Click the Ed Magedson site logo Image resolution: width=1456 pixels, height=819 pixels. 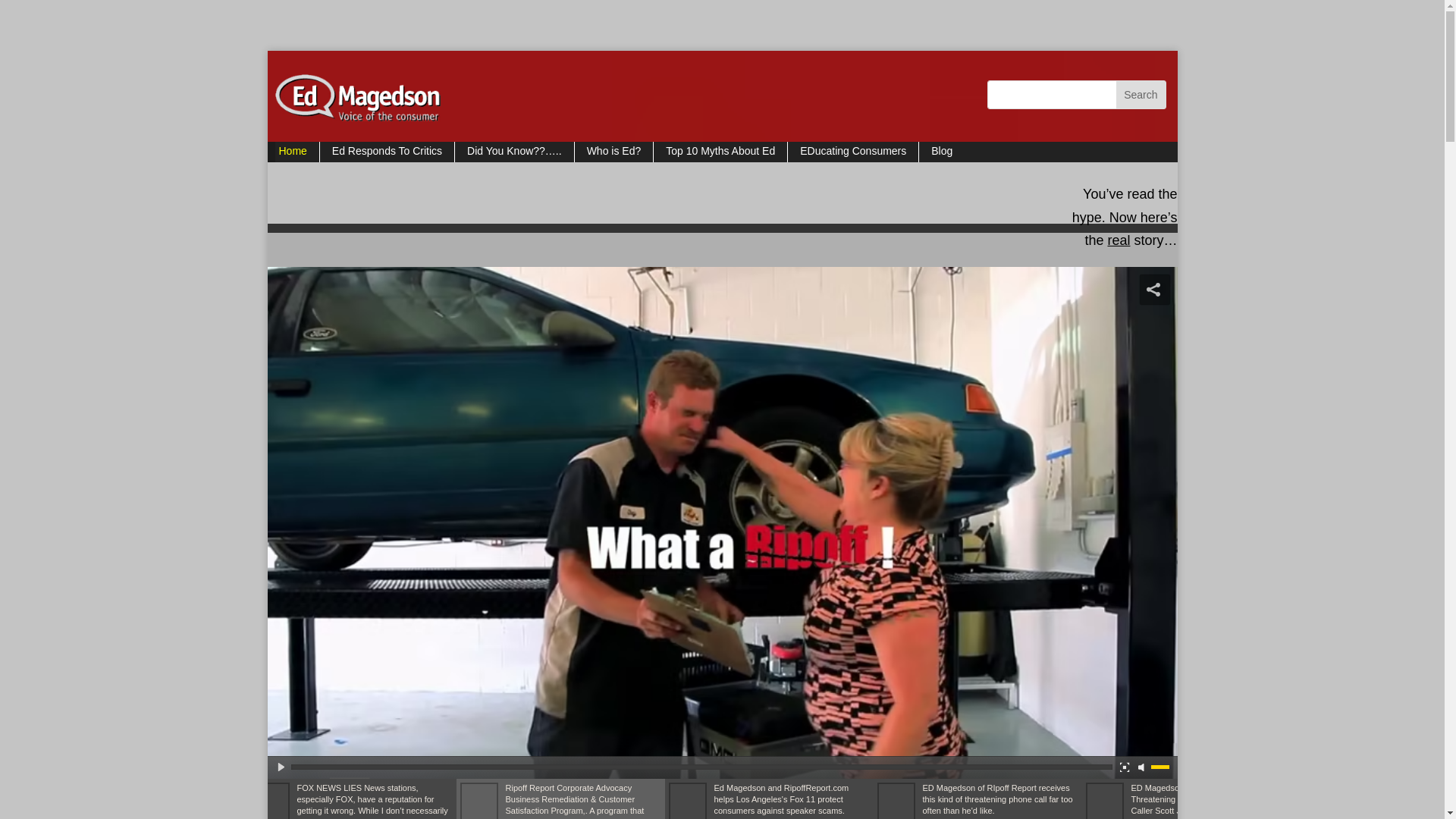click(x=356, y=98)
